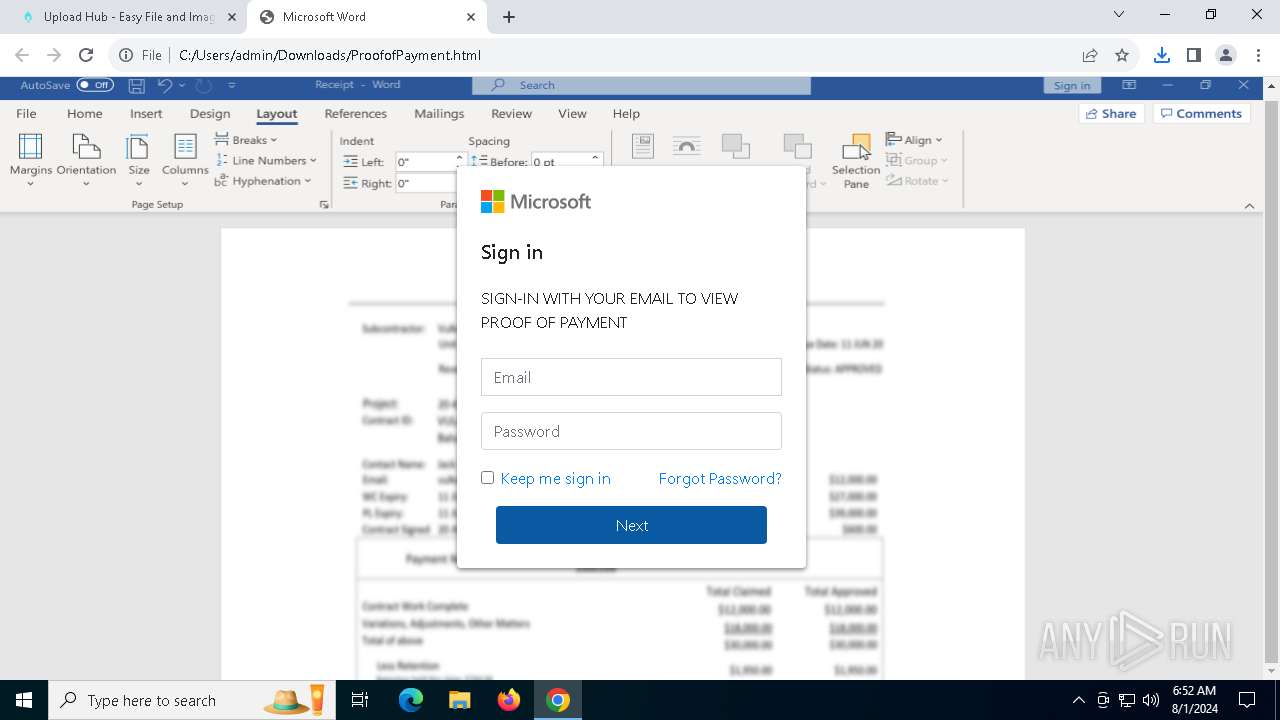Reload the page with the refresh icon
1280x720 pixels.
(x=86, y=55)
